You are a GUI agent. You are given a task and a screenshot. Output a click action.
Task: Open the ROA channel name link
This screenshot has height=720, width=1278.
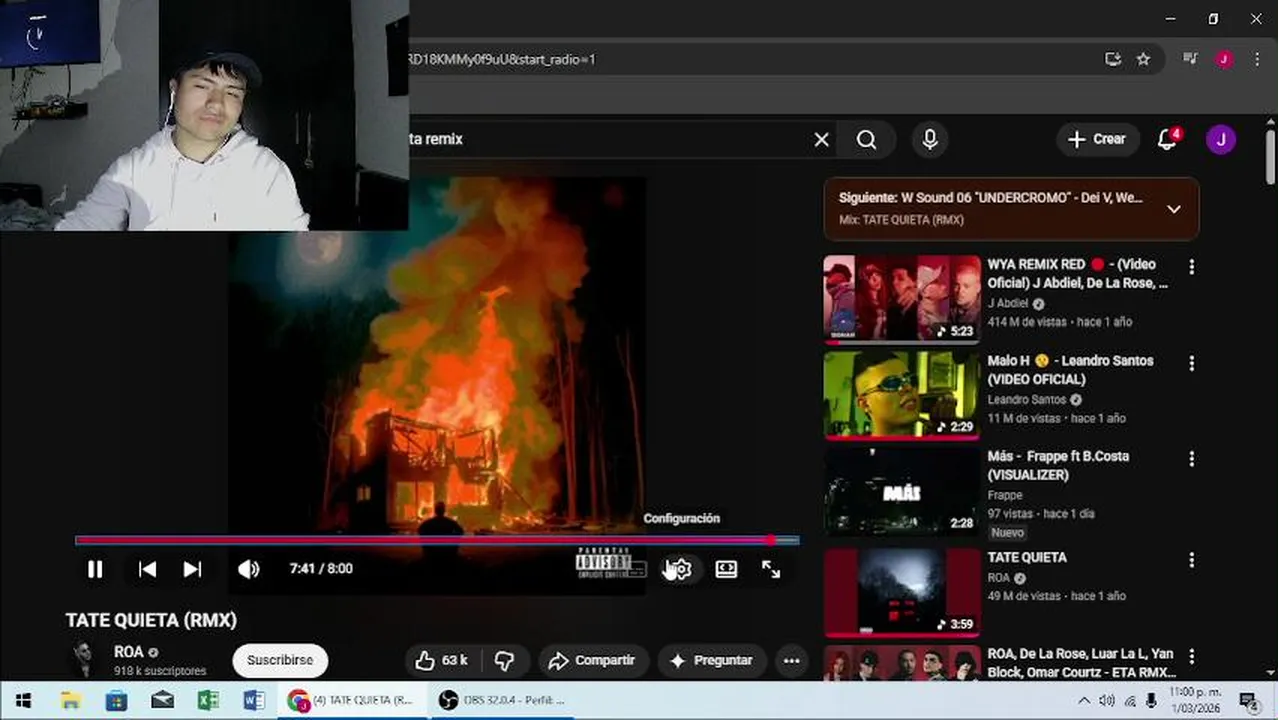click(x=128, y=652)
